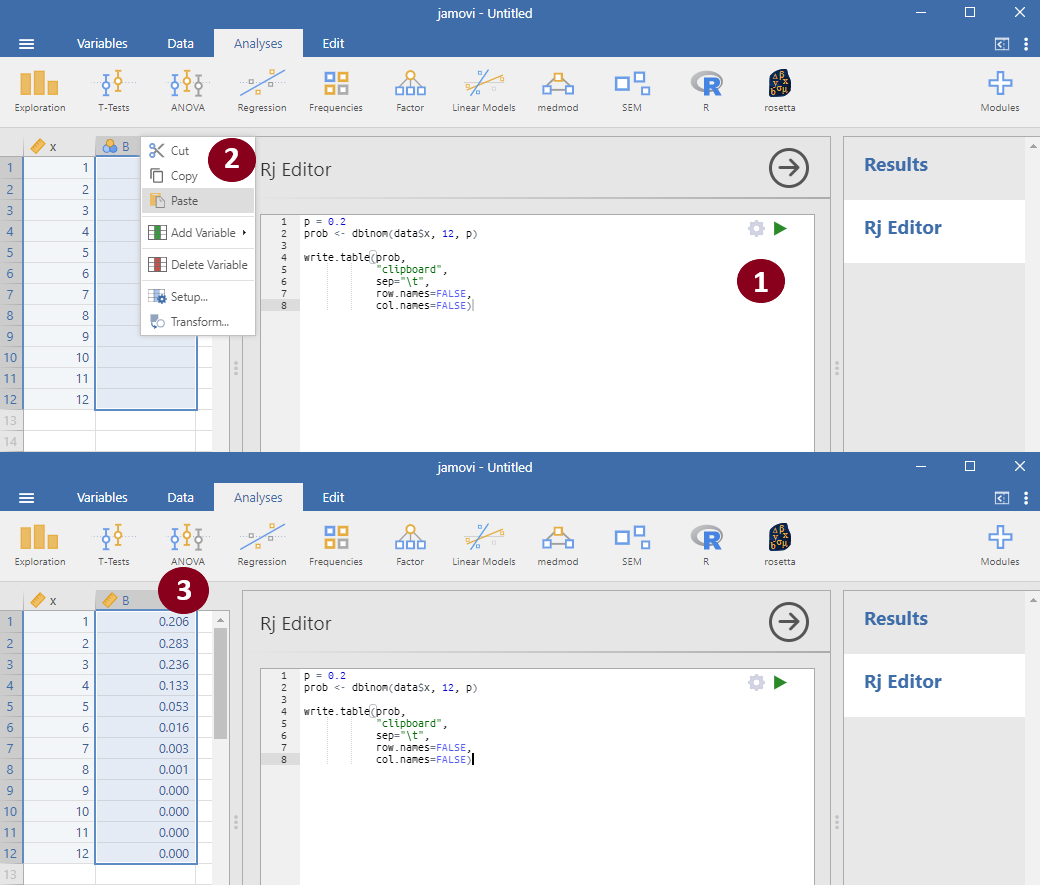The image size is (1040, 885).
Task: Open Rj editor settings gear, top window
Action: click(756, 229)
